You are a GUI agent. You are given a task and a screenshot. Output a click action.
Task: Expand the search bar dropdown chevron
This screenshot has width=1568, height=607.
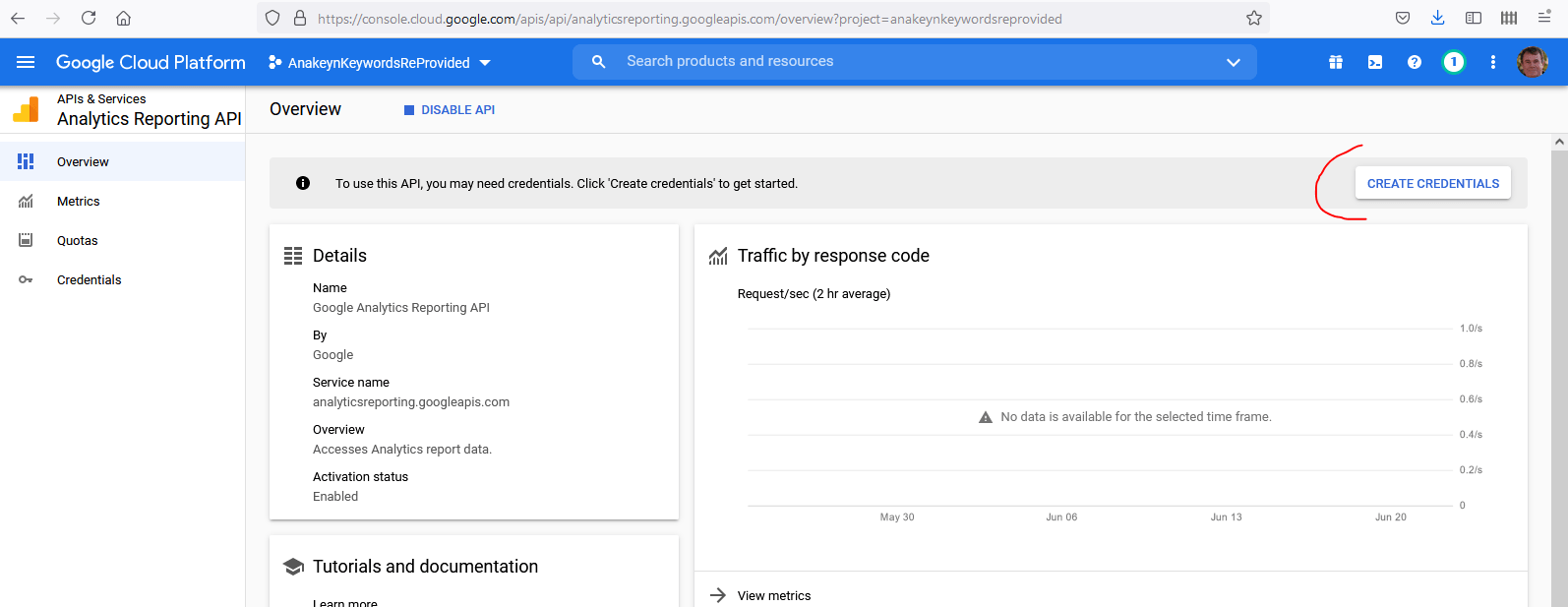pos(1234,62)
